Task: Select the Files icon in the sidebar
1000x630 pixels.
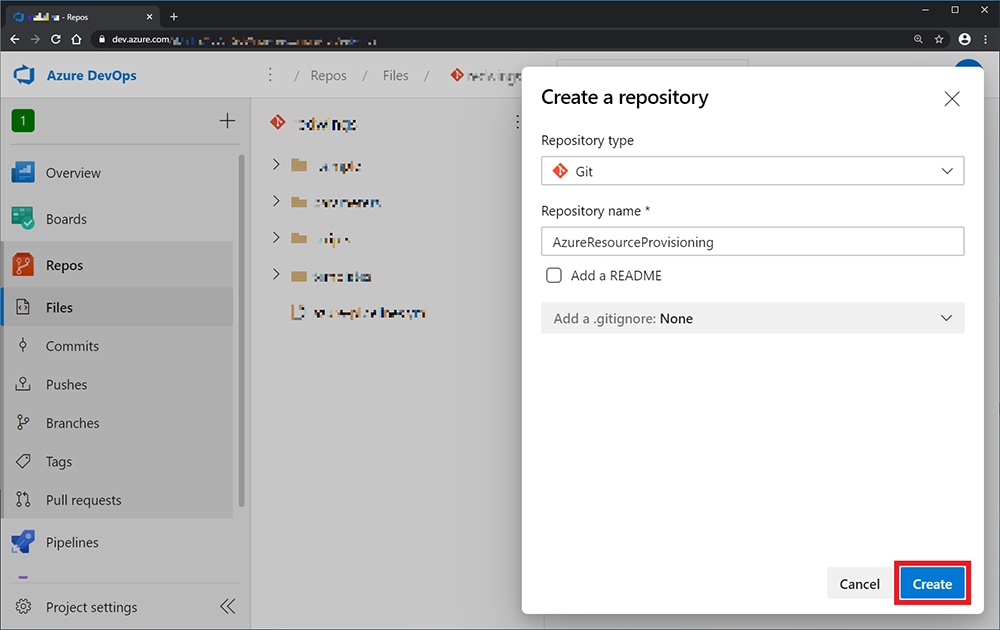Action: tap(23, 307)
